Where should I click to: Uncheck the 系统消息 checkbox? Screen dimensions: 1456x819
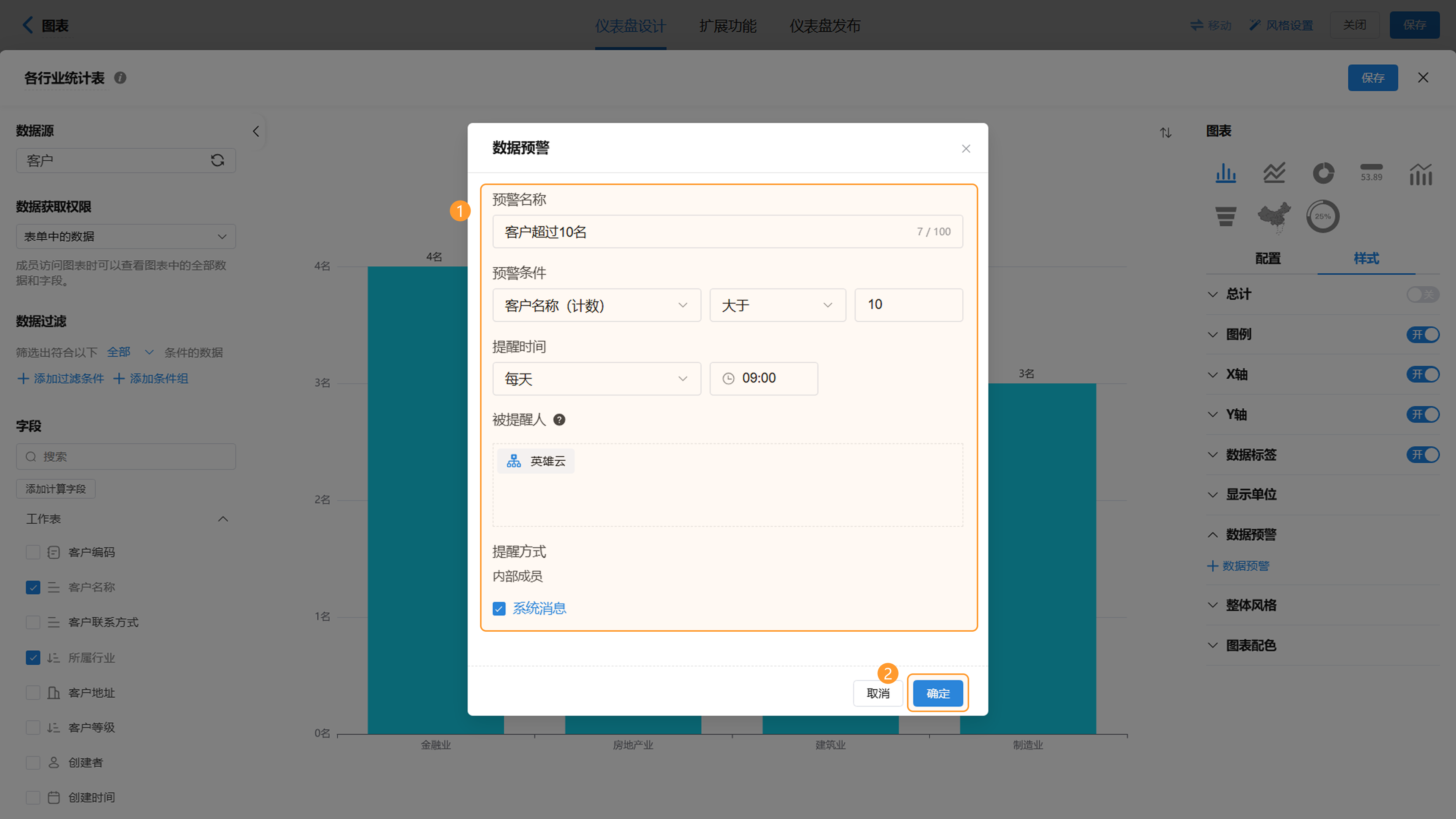click(x=499, y=609)
